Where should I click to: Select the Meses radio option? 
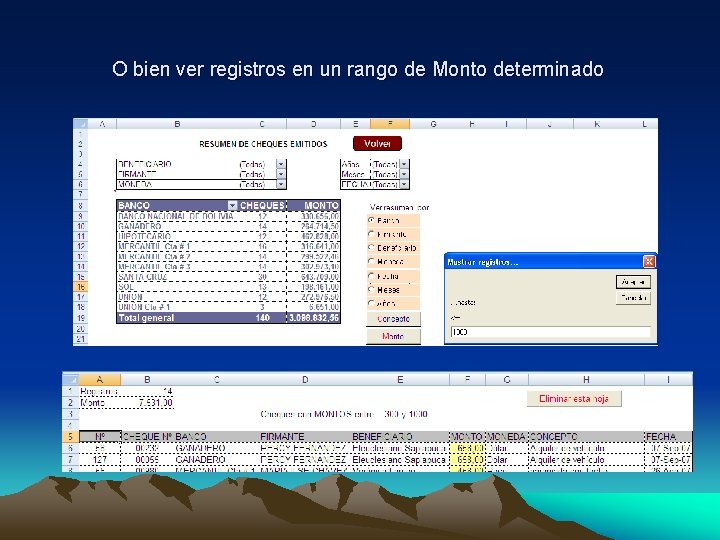[371, 290]
